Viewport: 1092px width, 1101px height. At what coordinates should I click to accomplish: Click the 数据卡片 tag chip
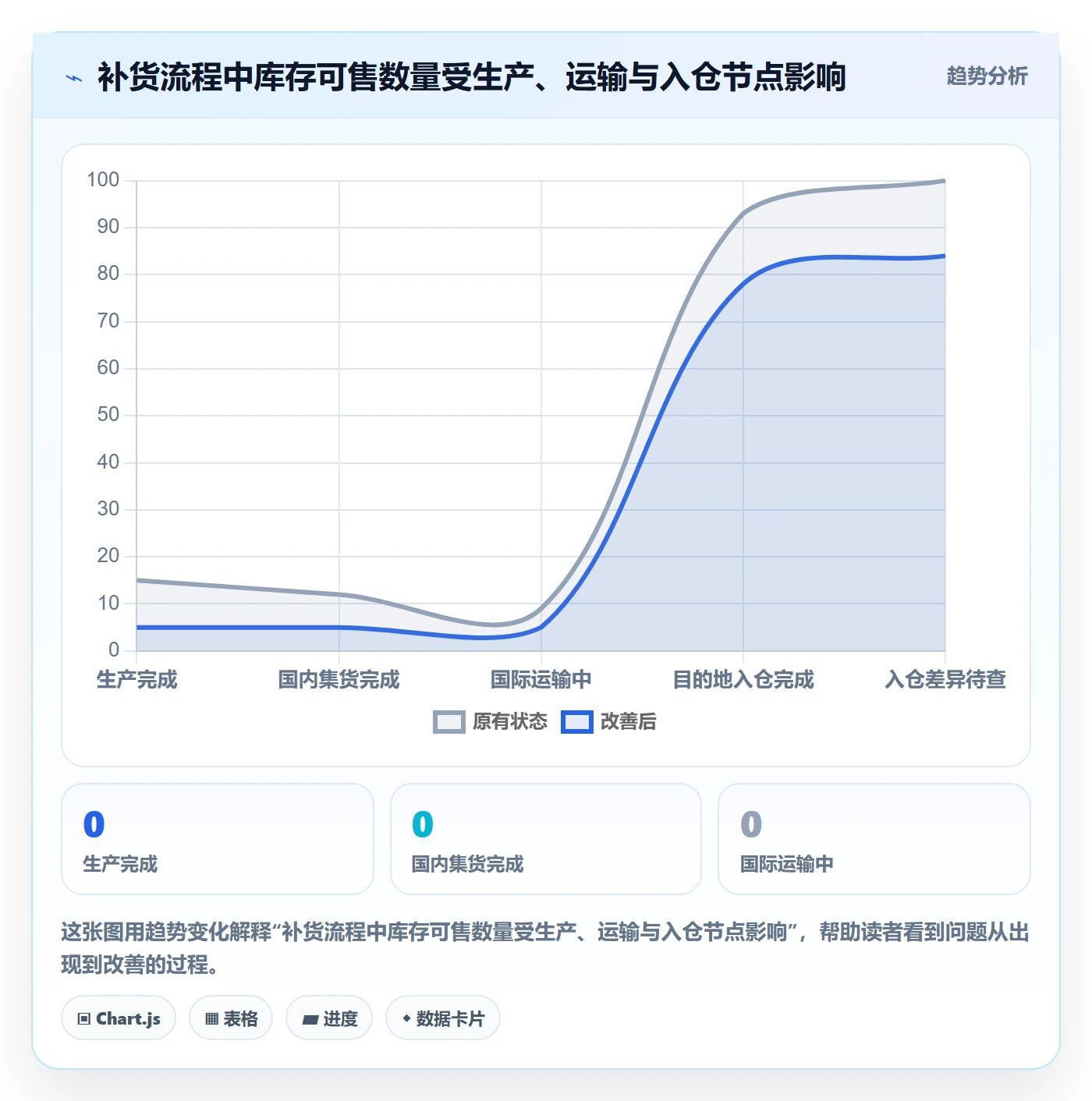pyautogui.click(x=443, y=1018)
